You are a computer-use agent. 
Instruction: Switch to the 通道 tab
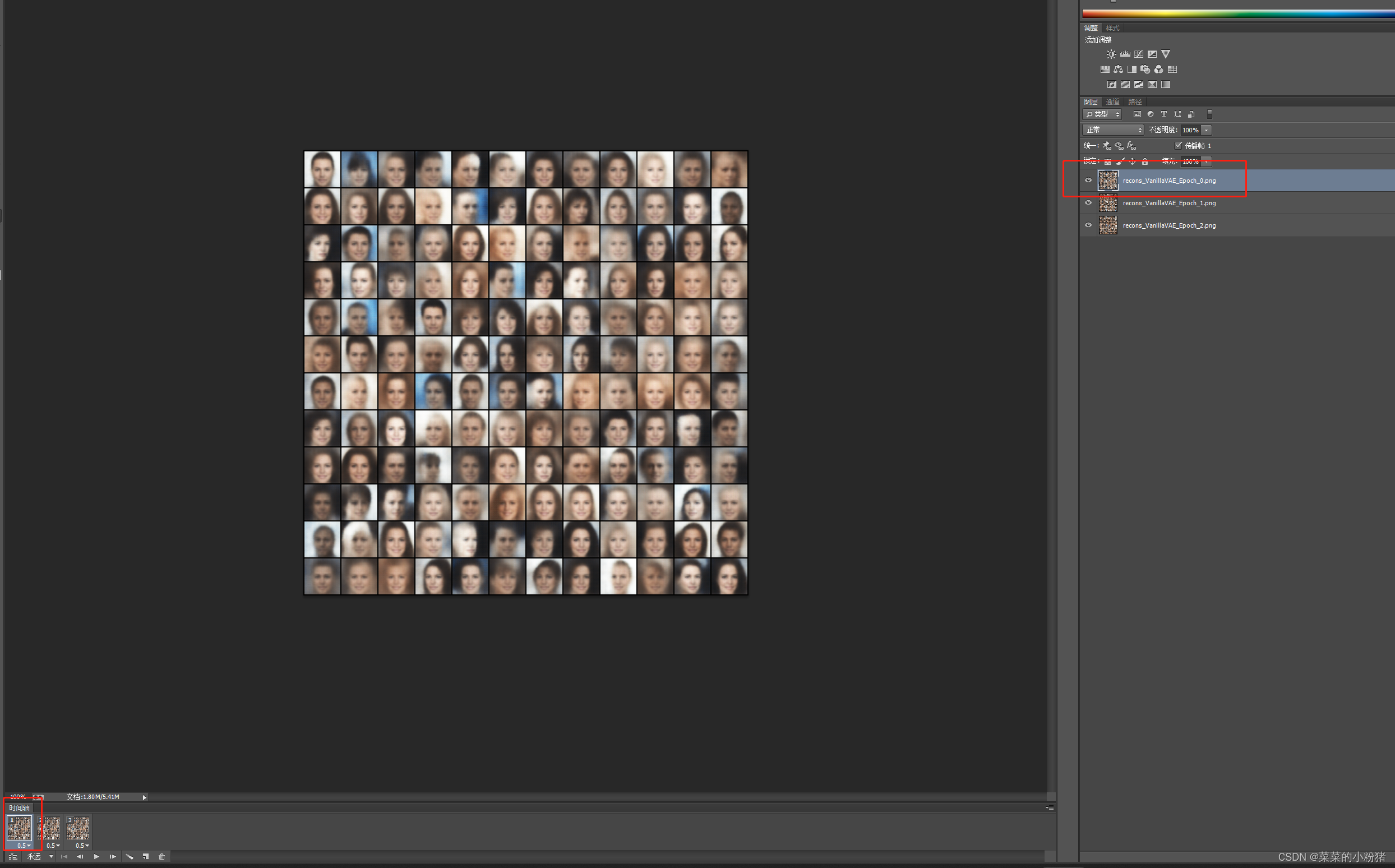(1112, 101)
